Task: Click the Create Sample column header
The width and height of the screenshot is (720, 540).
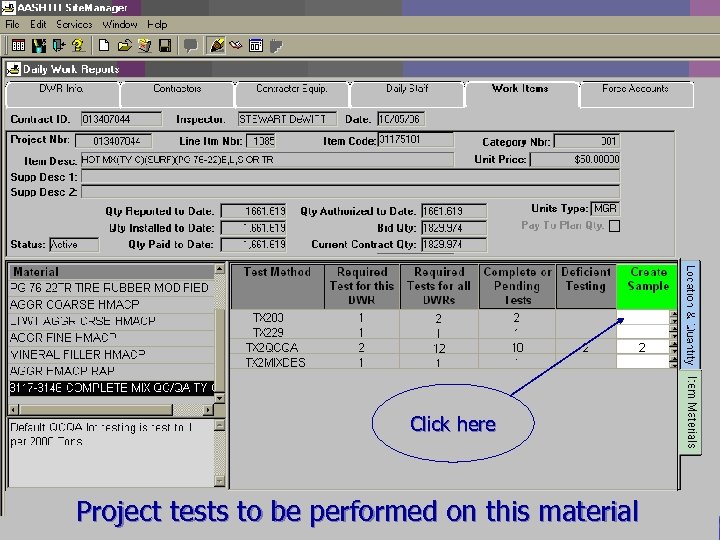Action: point(647,286)
